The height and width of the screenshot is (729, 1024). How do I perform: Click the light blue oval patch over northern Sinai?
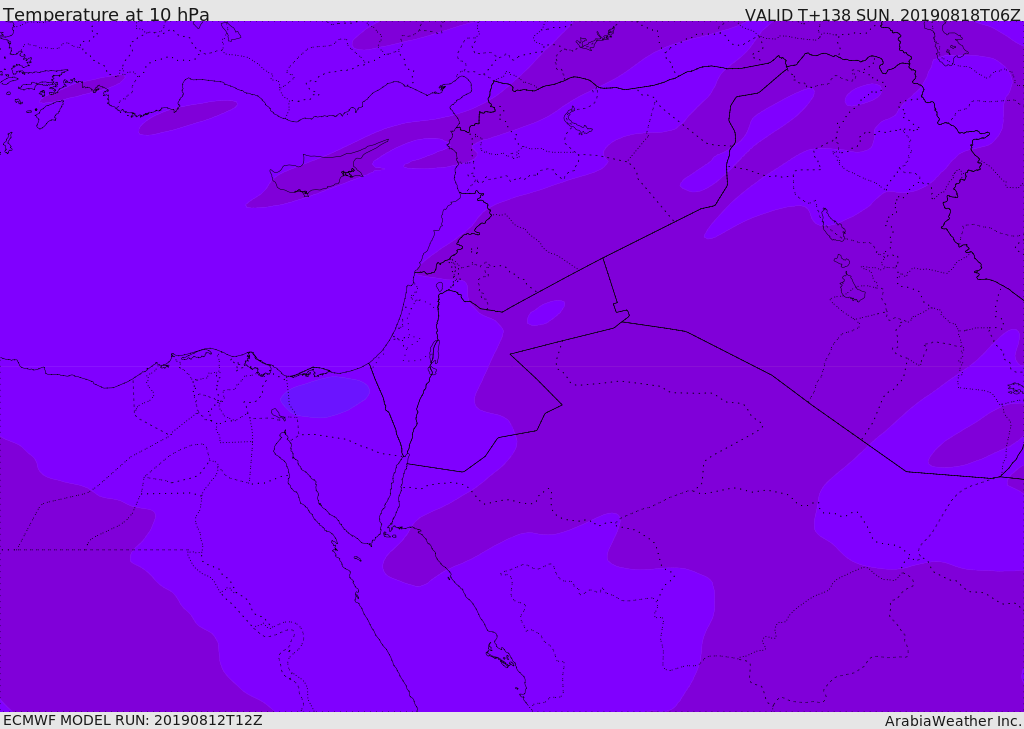click(x=325, y=397)
